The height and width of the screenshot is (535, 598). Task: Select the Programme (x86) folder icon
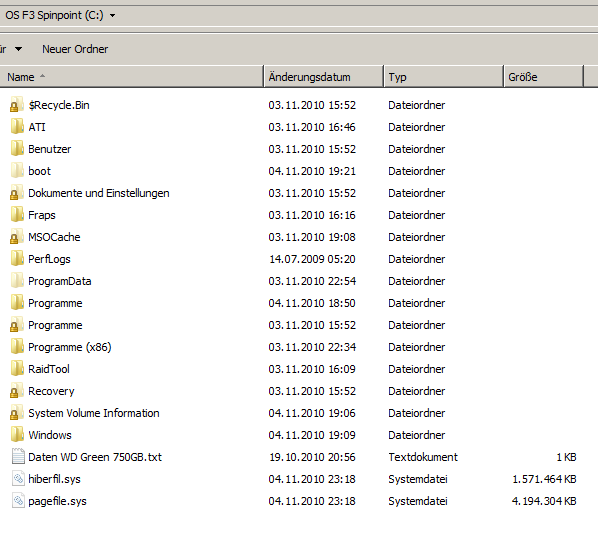(x=16, y=347)
